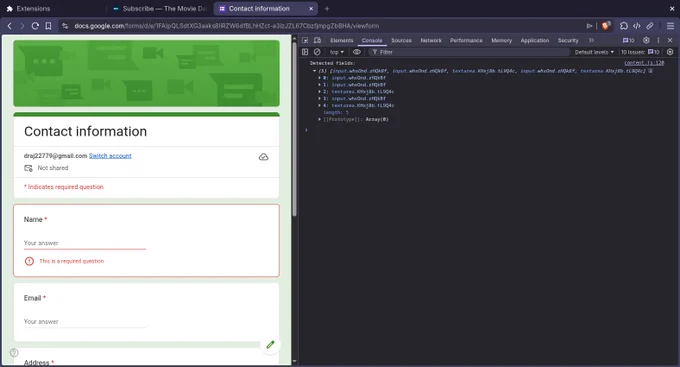Screen dimensions: 680x367
Task: Open a new browser tab
Action: [x=327, y=9]
